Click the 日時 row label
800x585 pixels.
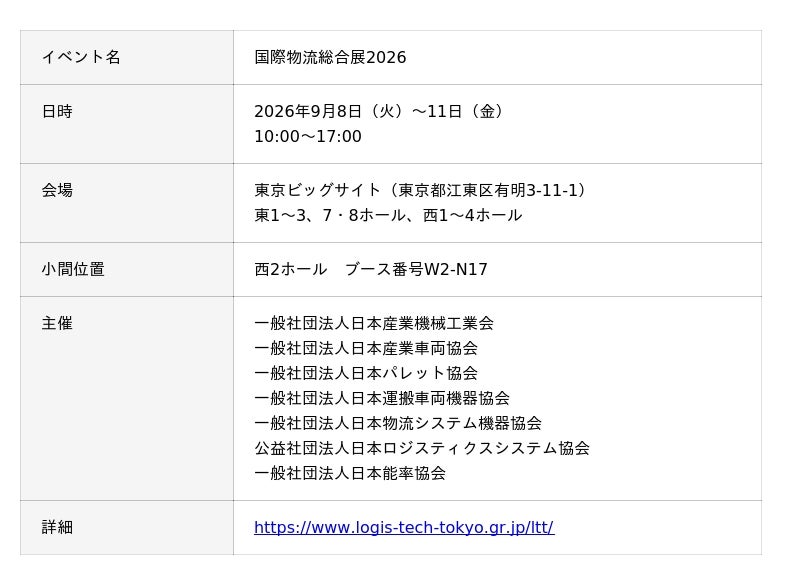(x=57, y=111)
